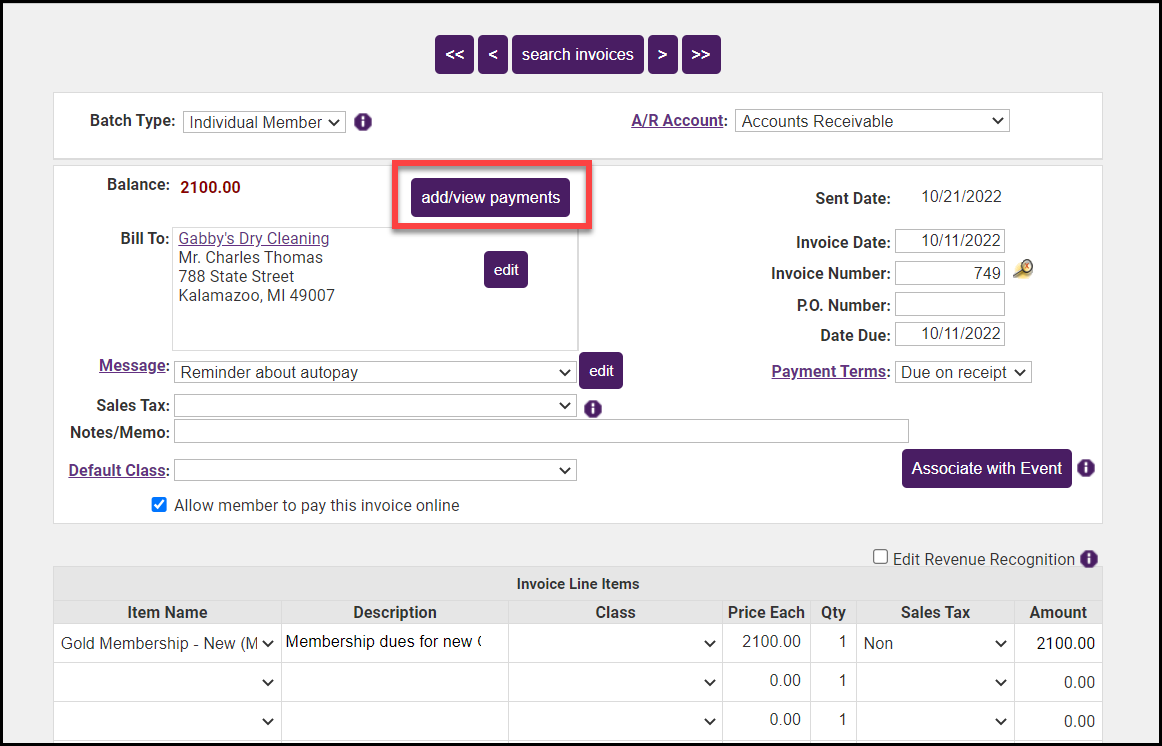Open the Batch Type dropdown

coord(264,122)
